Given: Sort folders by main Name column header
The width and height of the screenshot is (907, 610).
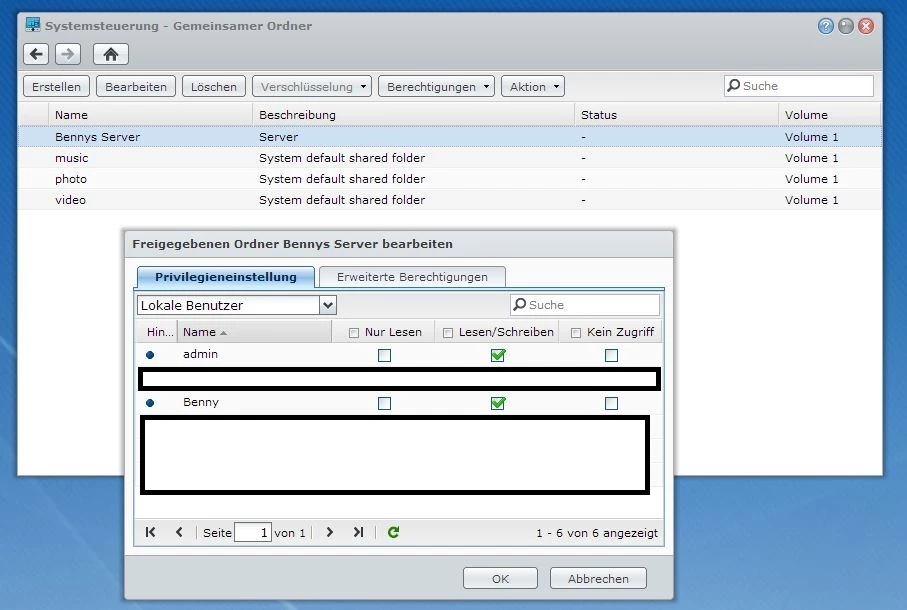Looking at the screenshot, I should 150,114.
